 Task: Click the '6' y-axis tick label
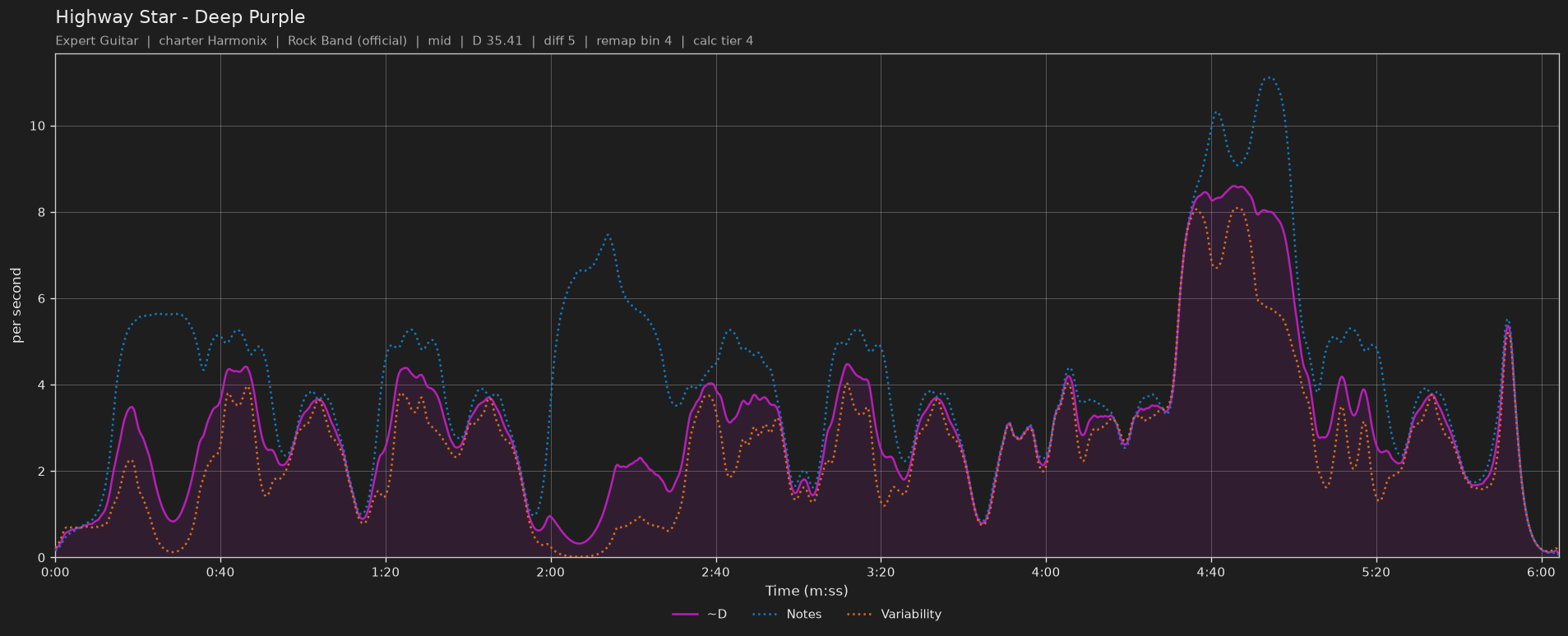(x=42, y=299)
